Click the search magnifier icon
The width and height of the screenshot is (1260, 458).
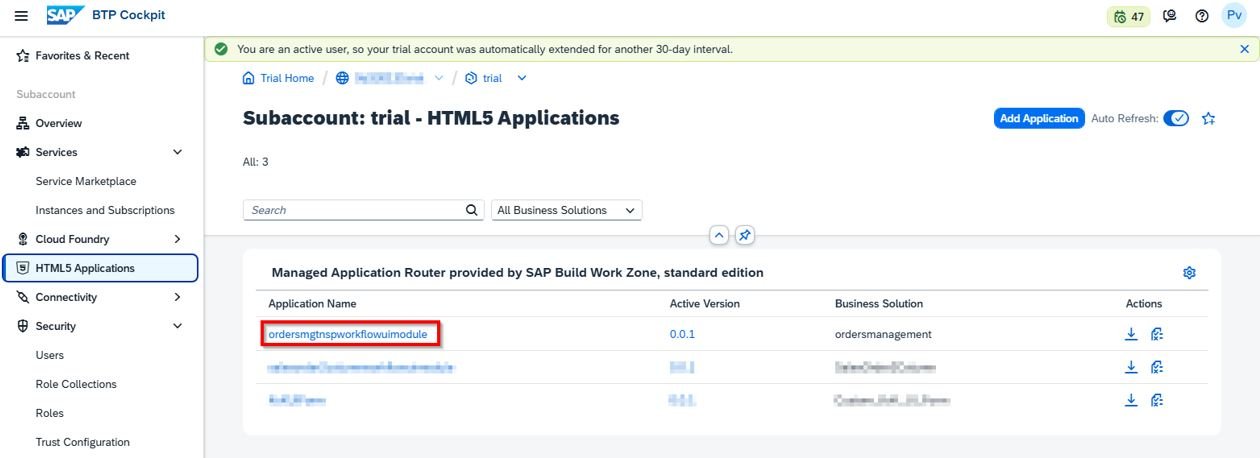473,210
